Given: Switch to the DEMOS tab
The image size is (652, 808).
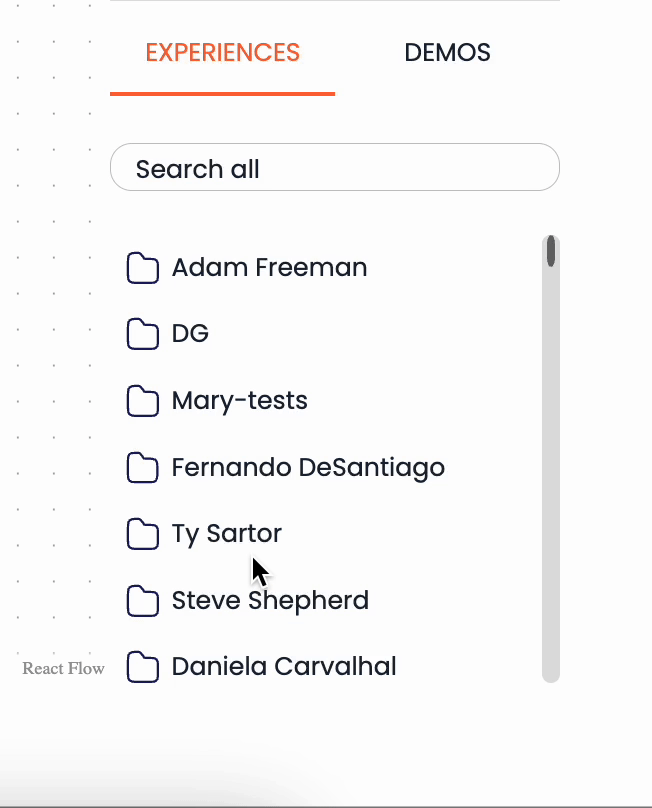Looking at the screenshot, I should [x=447, y=53].
